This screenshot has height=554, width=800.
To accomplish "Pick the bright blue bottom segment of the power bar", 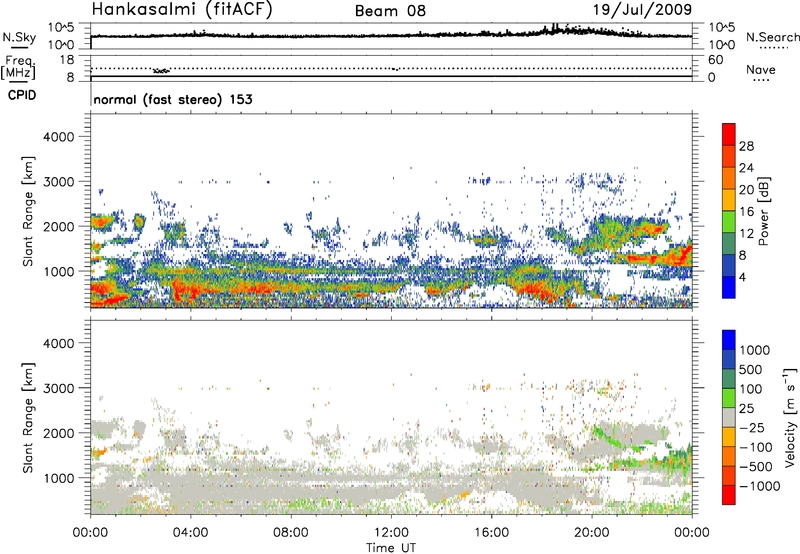I will pos(729,287).
